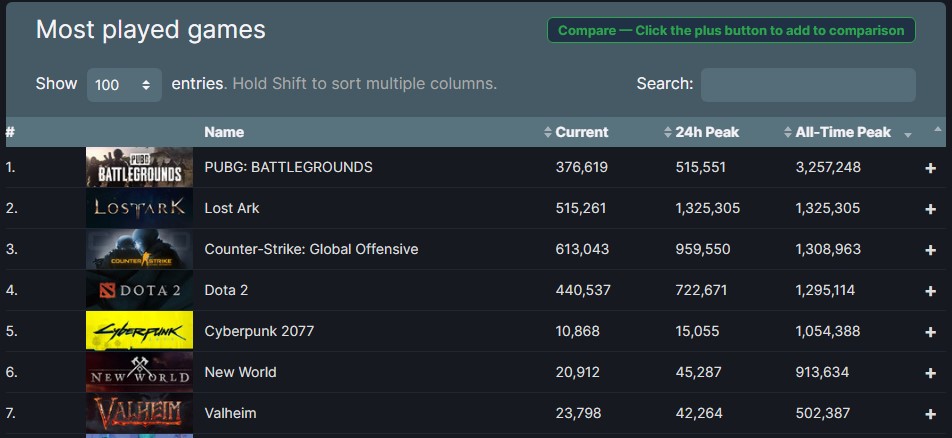The image size is (952, 438).
Task: Open the PUBG Battlegrounds banner thumbnail
Action: pos(139,167)
